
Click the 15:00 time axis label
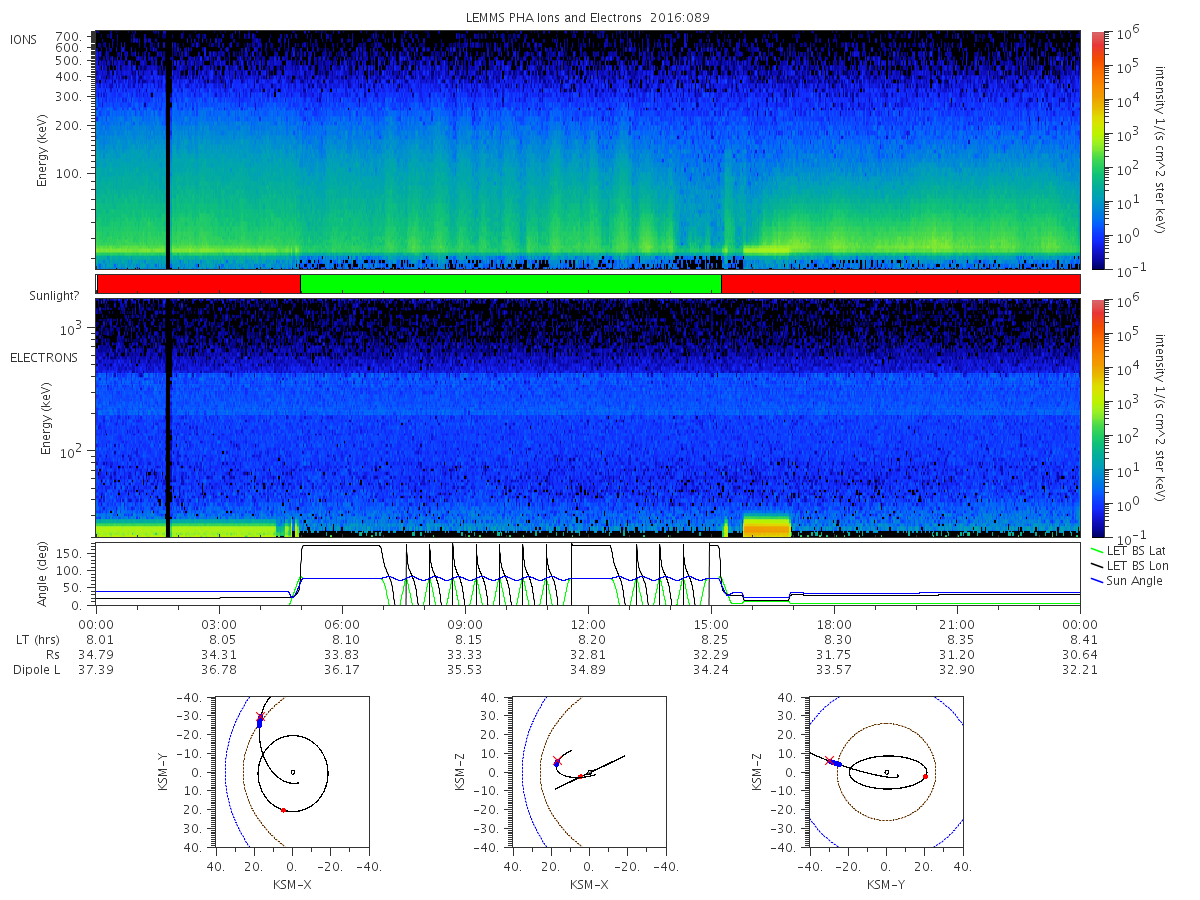click(711, 624)
